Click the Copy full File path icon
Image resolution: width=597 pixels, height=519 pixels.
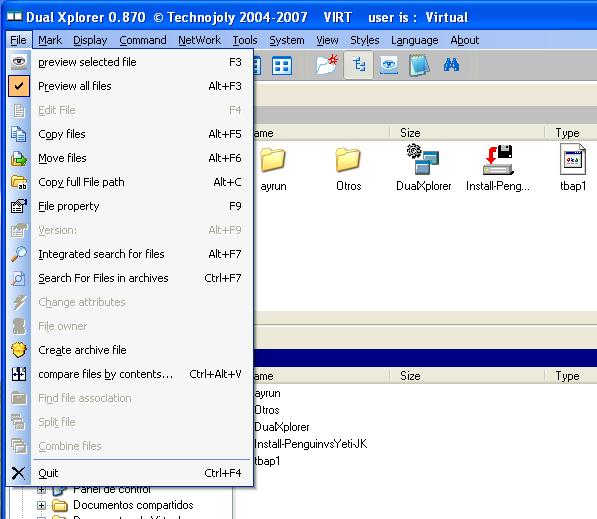19,182
